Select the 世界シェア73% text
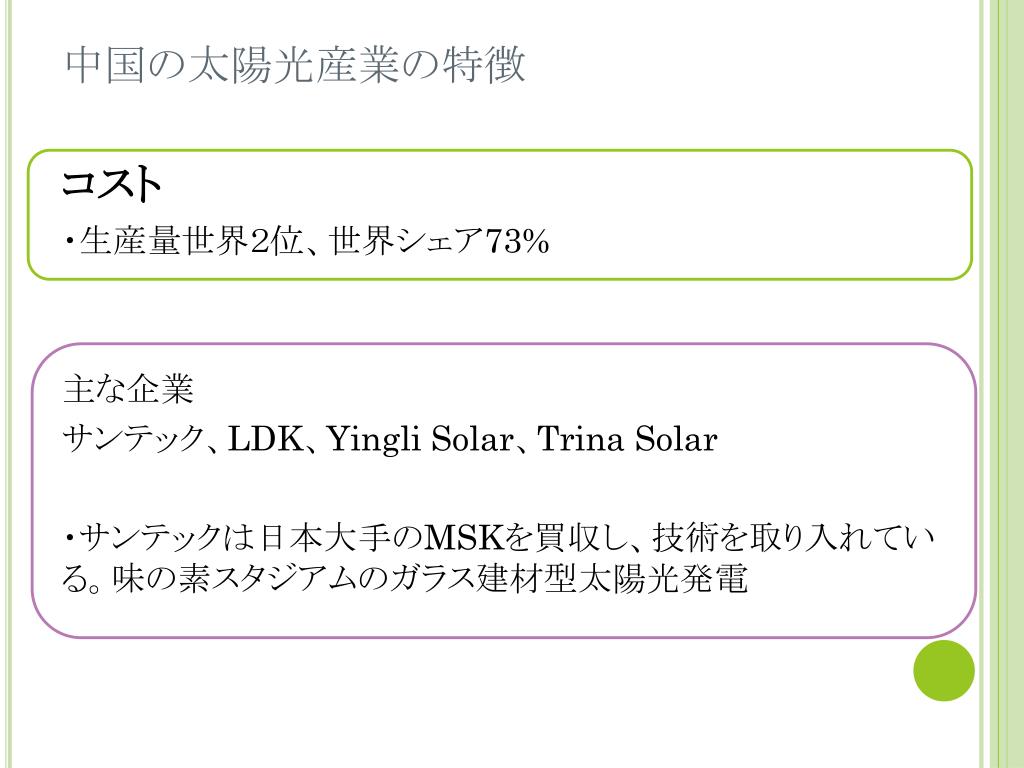The image size is (1024, 768). [x=440, y=241]
